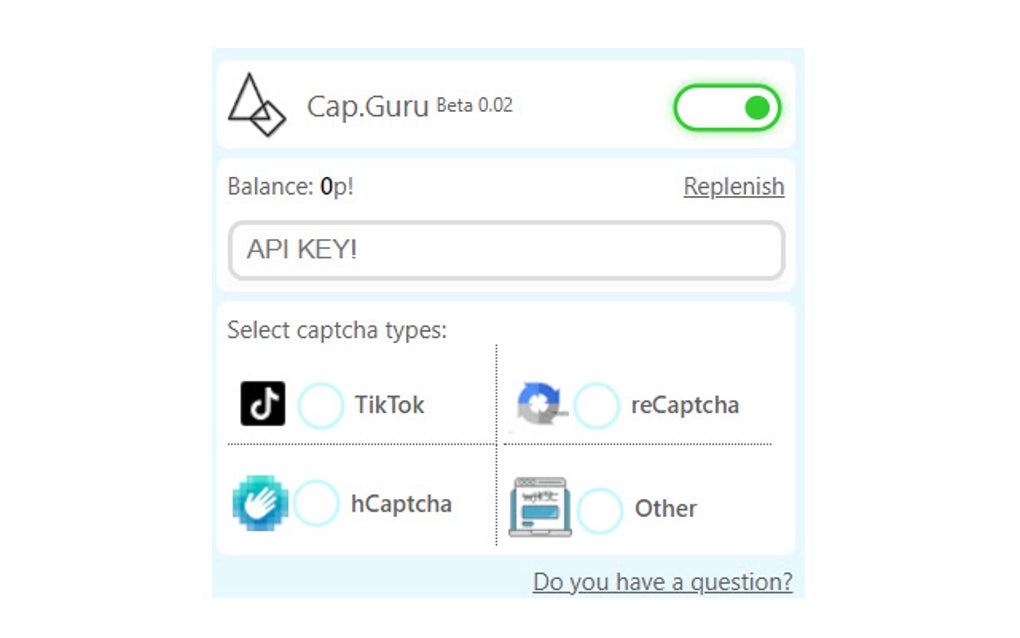
Task: Choose the Other captcha type circle
Action: click(x=600, y=509)
